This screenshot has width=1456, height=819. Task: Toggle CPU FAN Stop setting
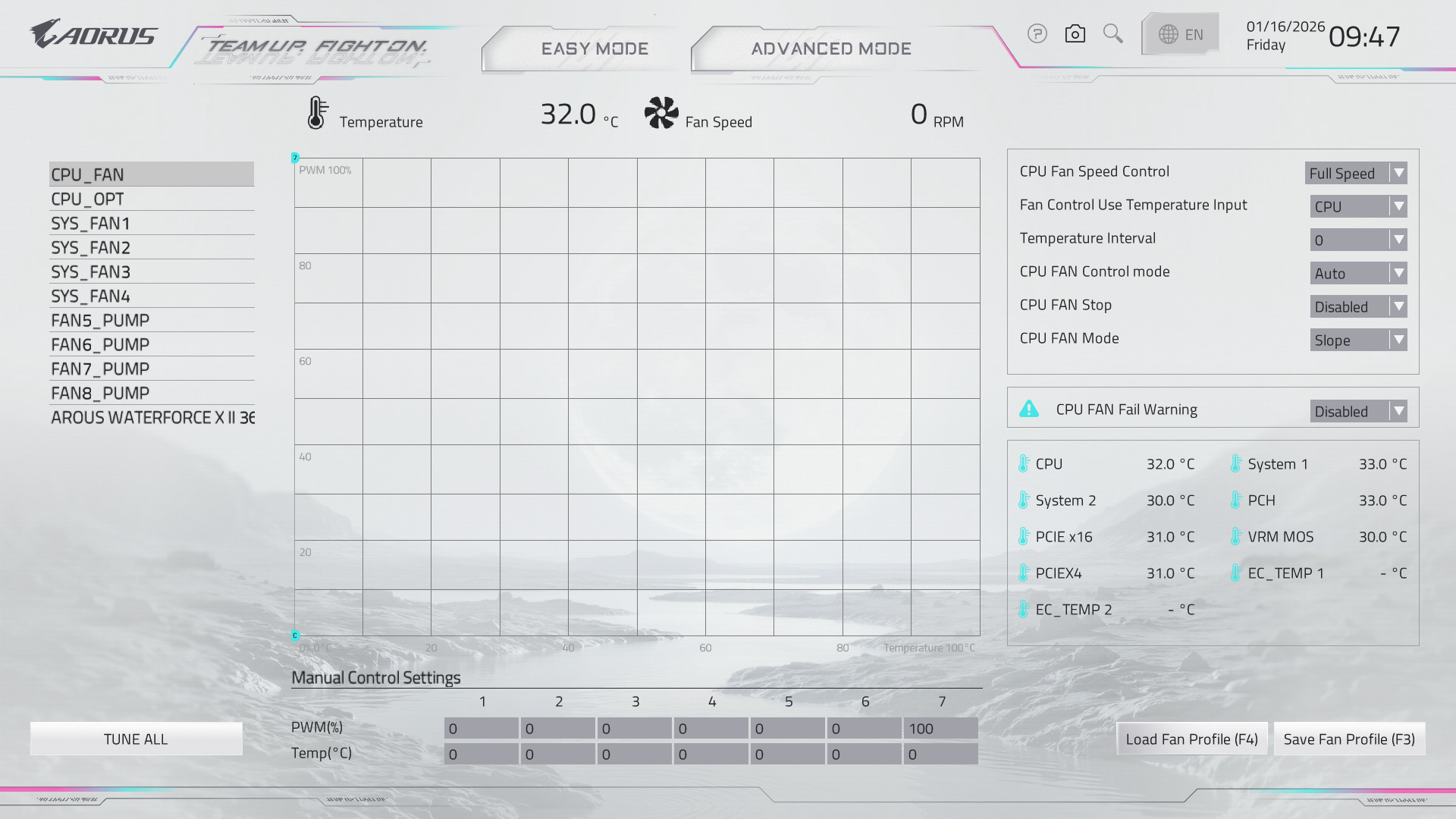click(1358, 306)
